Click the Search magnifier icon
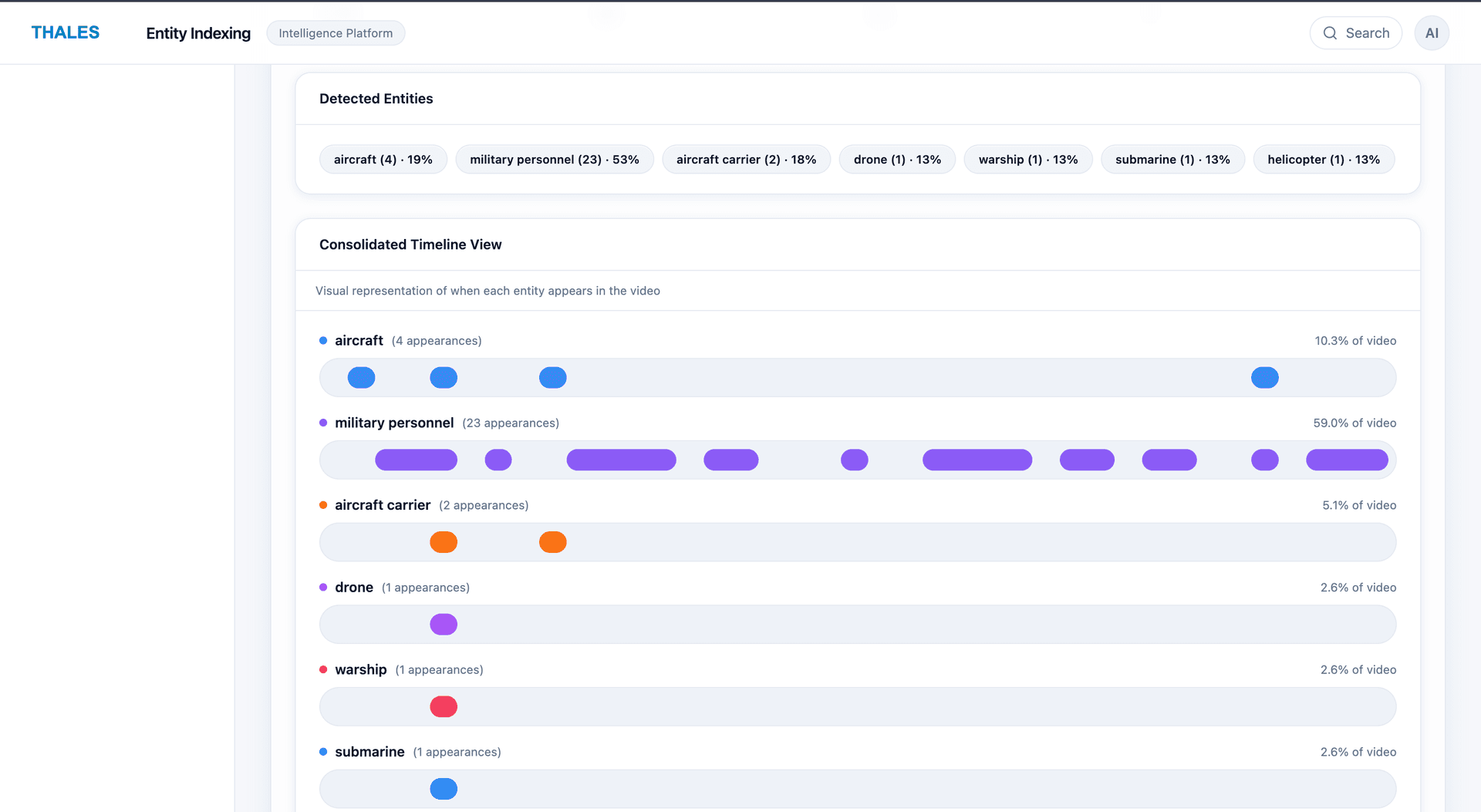Image resolution: width=1481 pixels, height=812 pixels. pyautogui.click(x=1331, y=33)
